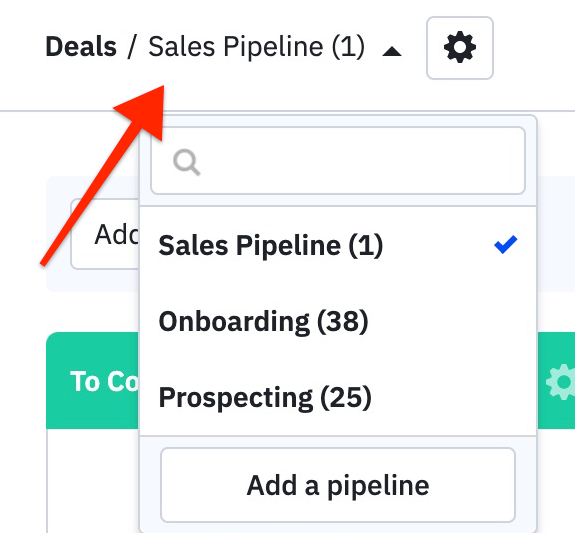Viewport: 575px width, 533px height.
Task: Choose the Prospecting (25) pipeline
Action: coord(338,397)
